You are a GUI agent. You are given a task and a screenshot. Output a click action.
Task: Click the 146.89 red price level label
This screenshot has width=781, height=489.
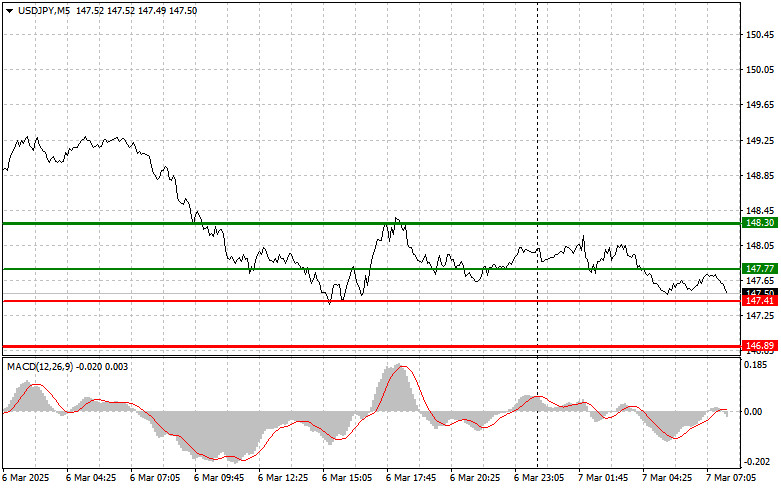click(x=760, y=346)
